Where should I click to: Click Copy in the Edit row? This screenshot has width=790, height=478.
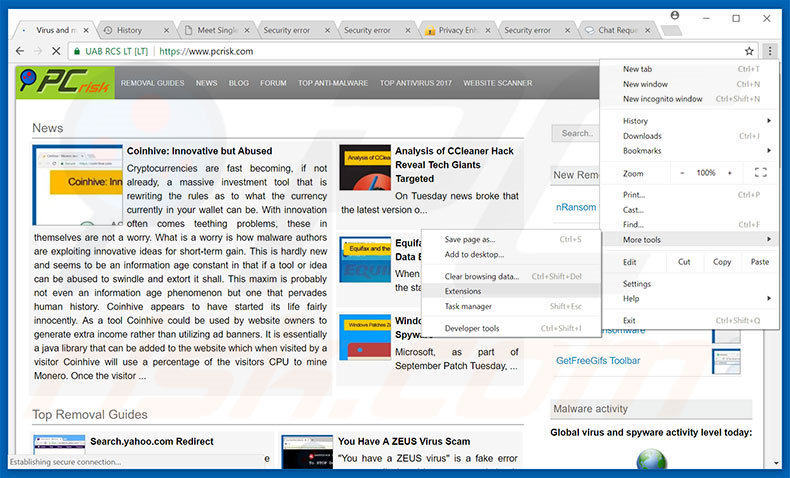721,262
